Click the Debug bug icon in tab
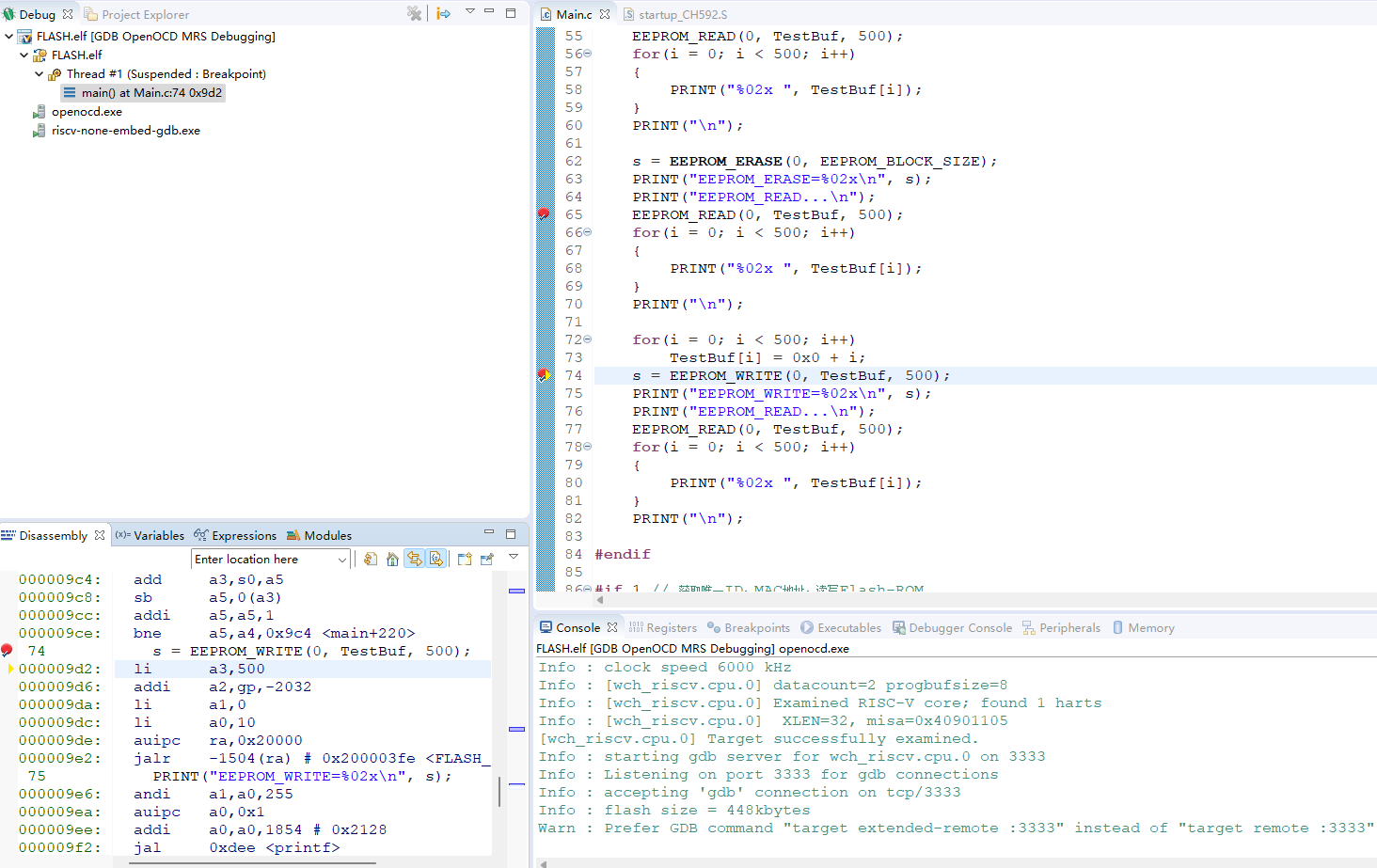 pos(9,14)
